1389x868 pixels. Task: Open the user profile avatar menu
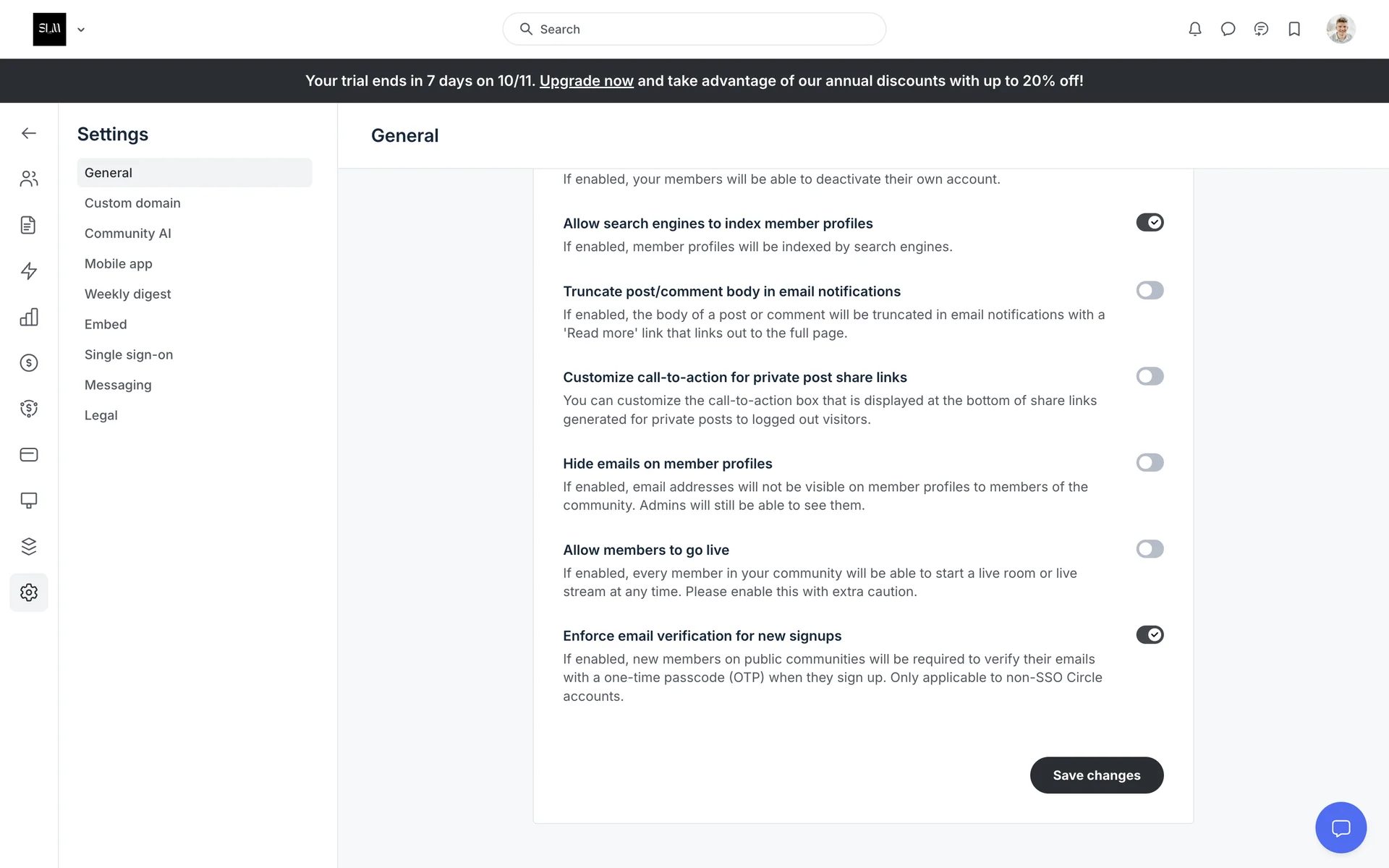coord(1341,29)
